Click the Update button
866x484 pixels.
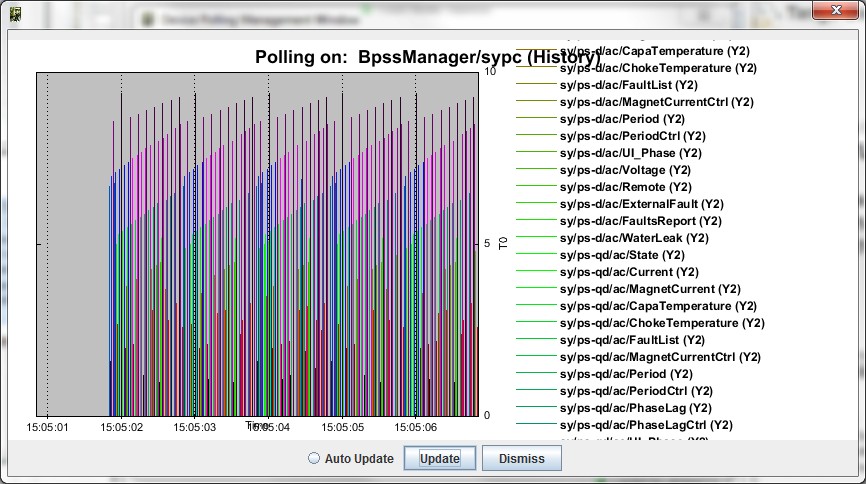pyautogui.click(x=440, y=458)
